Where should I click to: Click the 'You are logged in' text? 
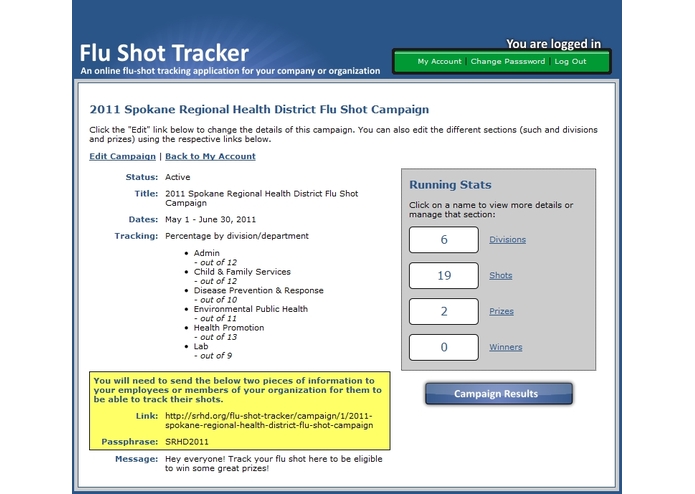tap(554, 44)
